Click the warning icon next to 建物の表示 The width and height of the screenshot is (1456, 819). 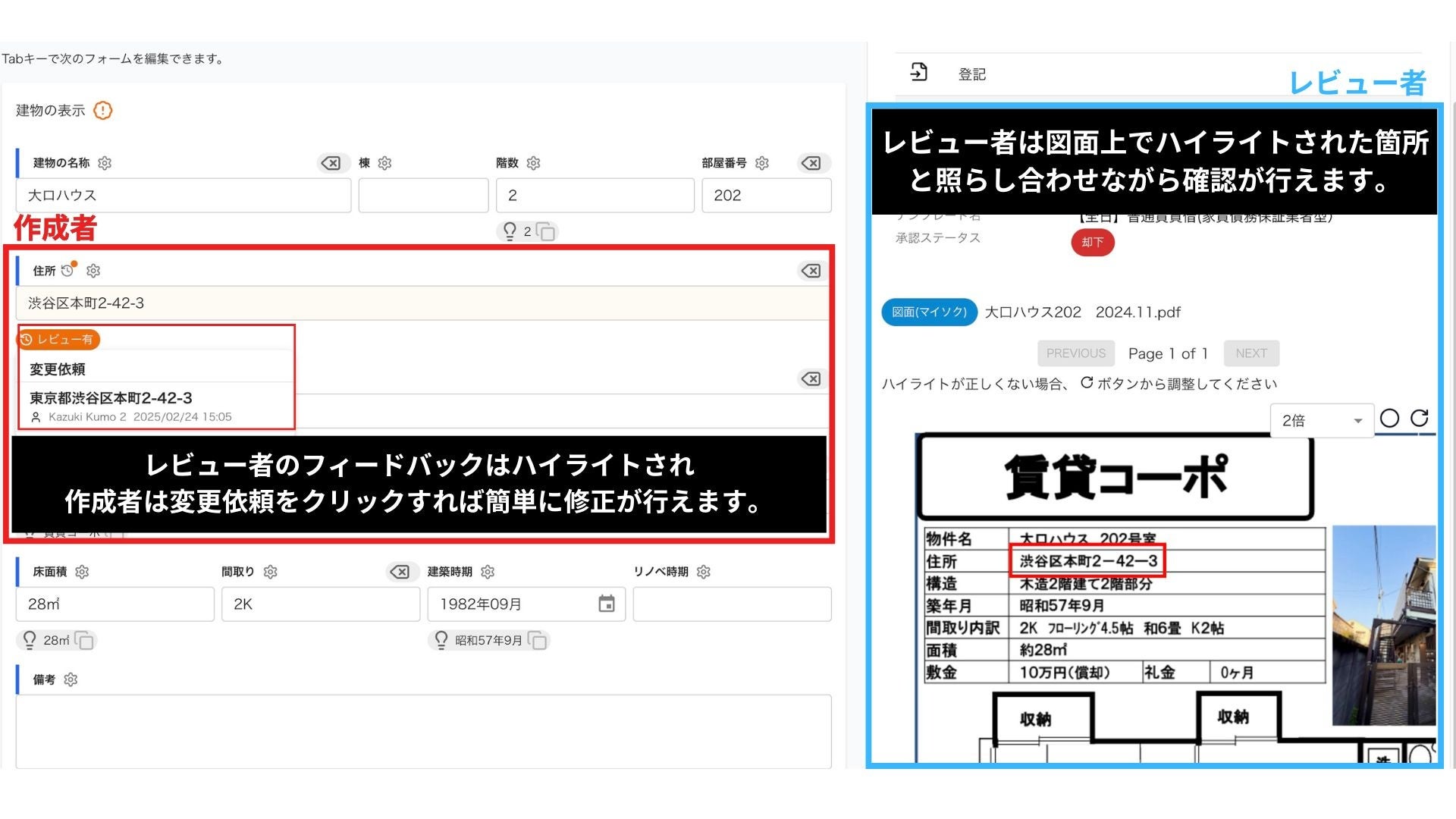(x=102, y=111)
